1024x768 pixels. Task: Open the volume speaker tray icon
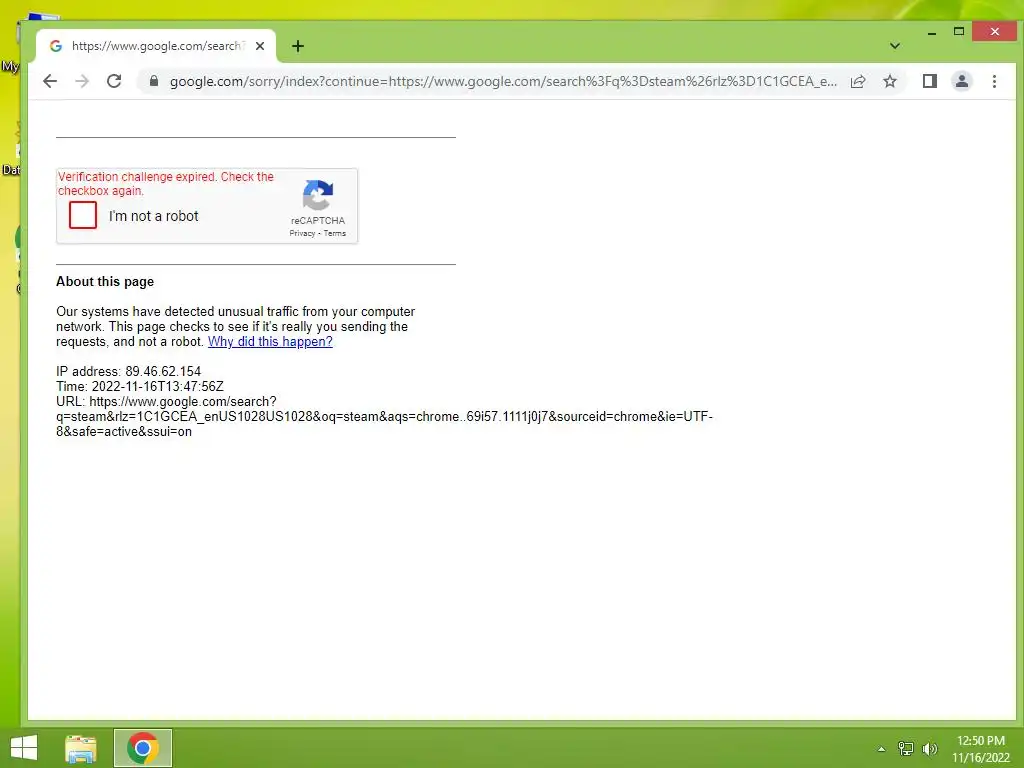pyautogui.click(x=930, y=748)
